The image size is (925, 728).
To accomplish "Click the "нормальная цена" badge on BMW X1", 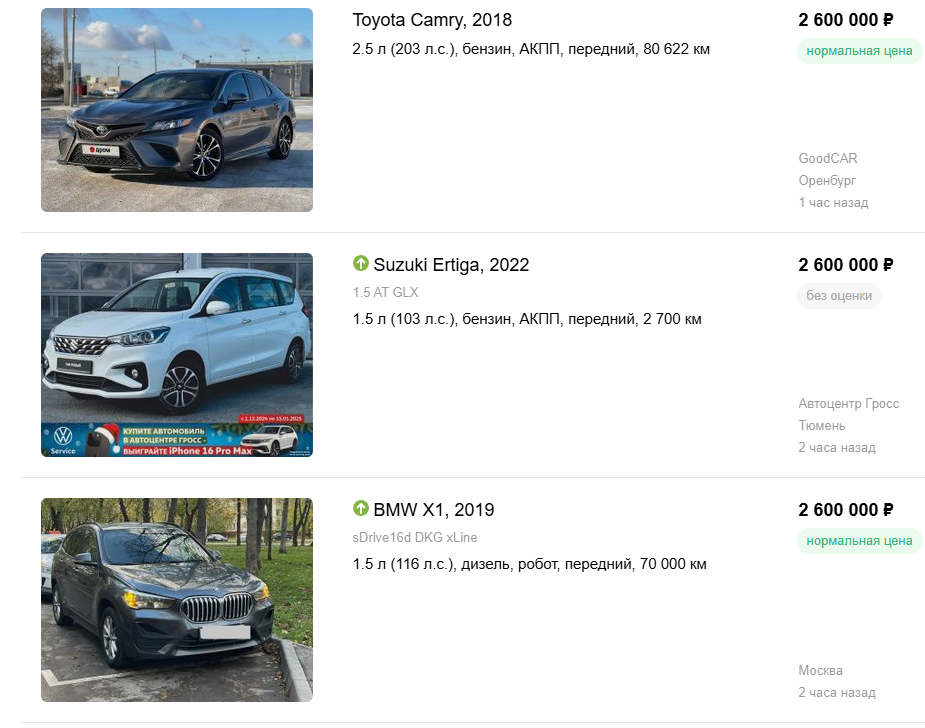I will pyautogui.click(x=859, y=540).
